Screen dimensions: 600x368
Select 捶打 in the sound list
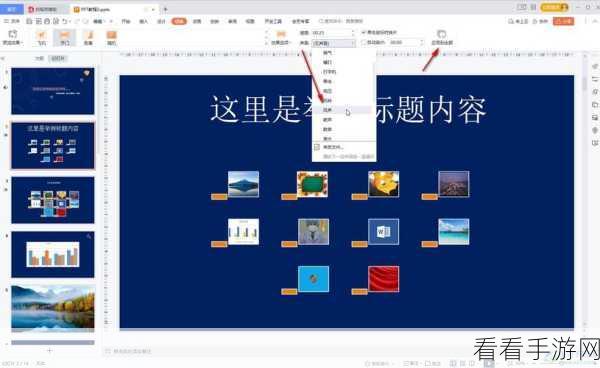(x=328, y=62)
